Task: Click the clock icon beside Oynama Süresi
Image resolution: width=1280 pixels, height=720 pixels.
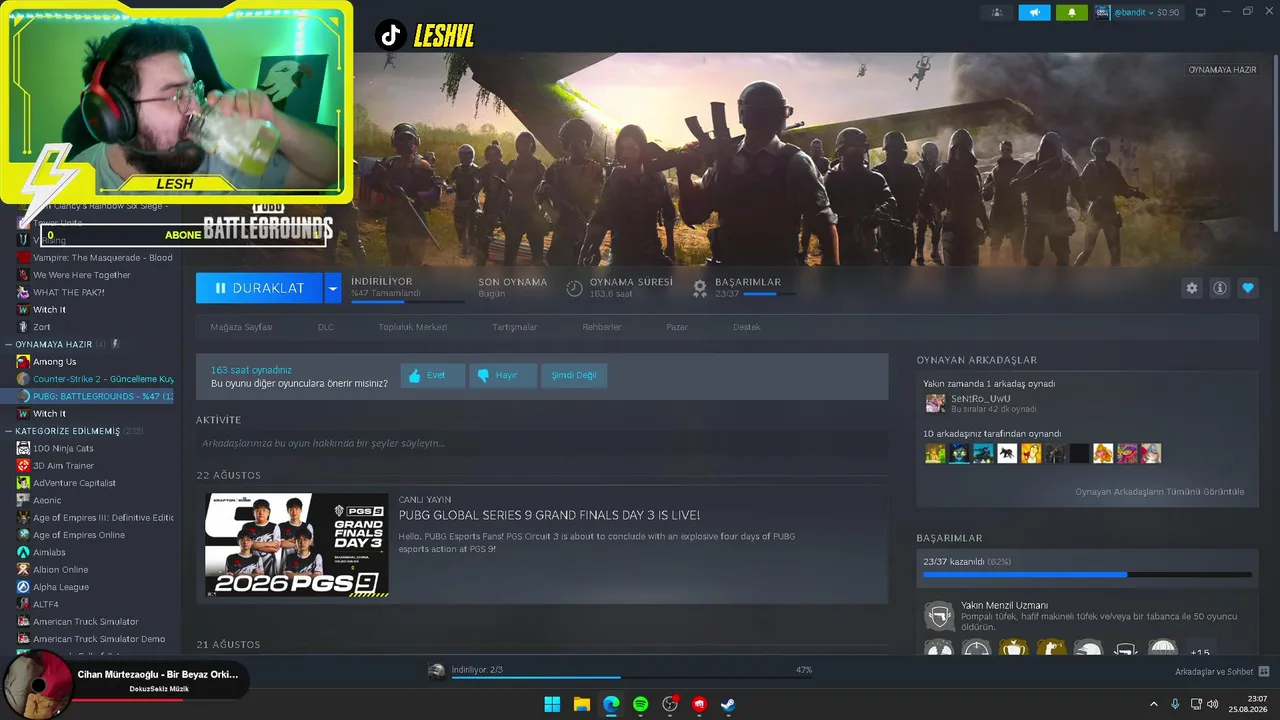Action: click(x=574, y=288)
